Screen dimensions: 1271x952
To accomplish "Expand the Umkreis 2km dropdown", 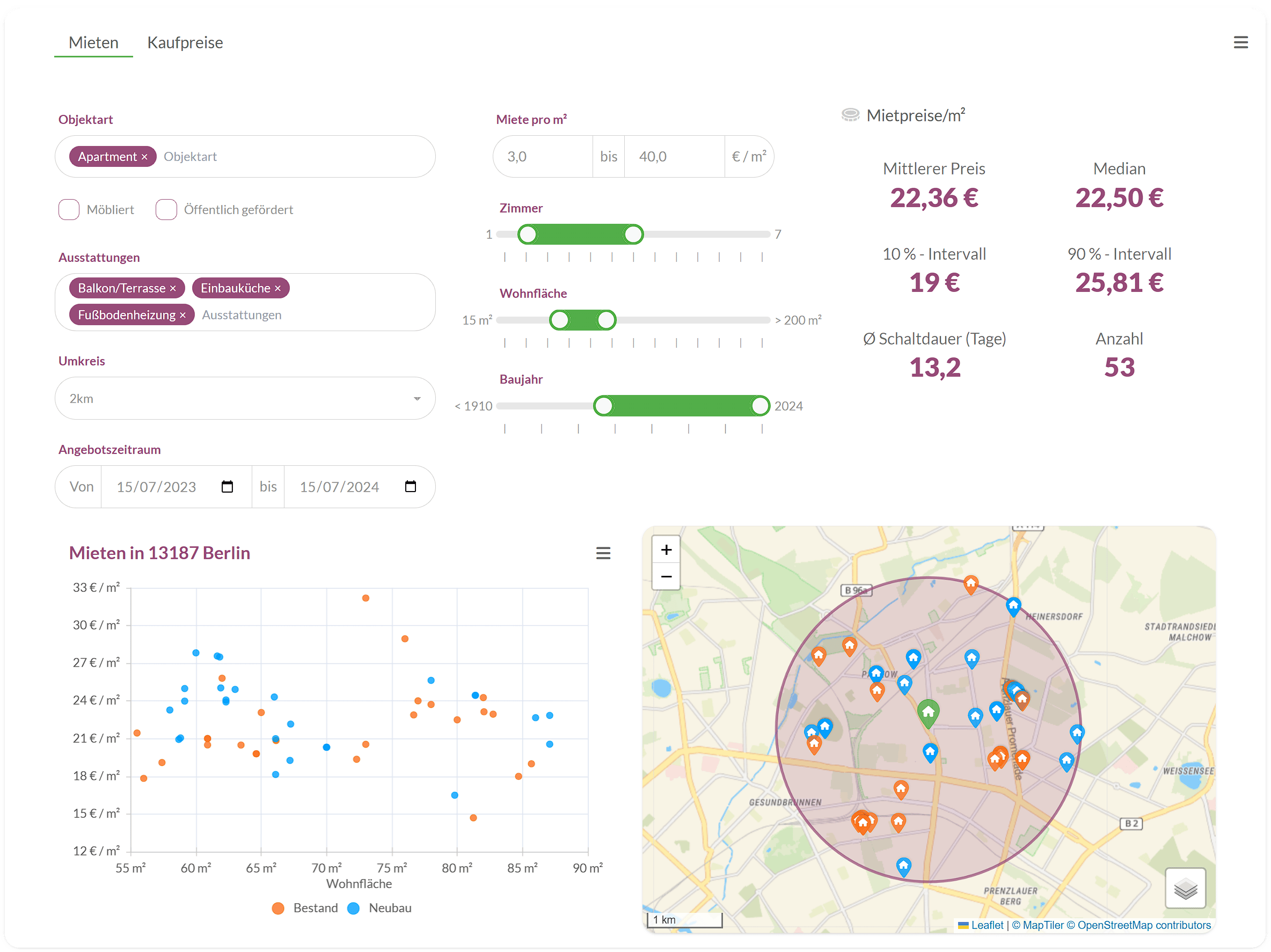I will tap(245, 398).
